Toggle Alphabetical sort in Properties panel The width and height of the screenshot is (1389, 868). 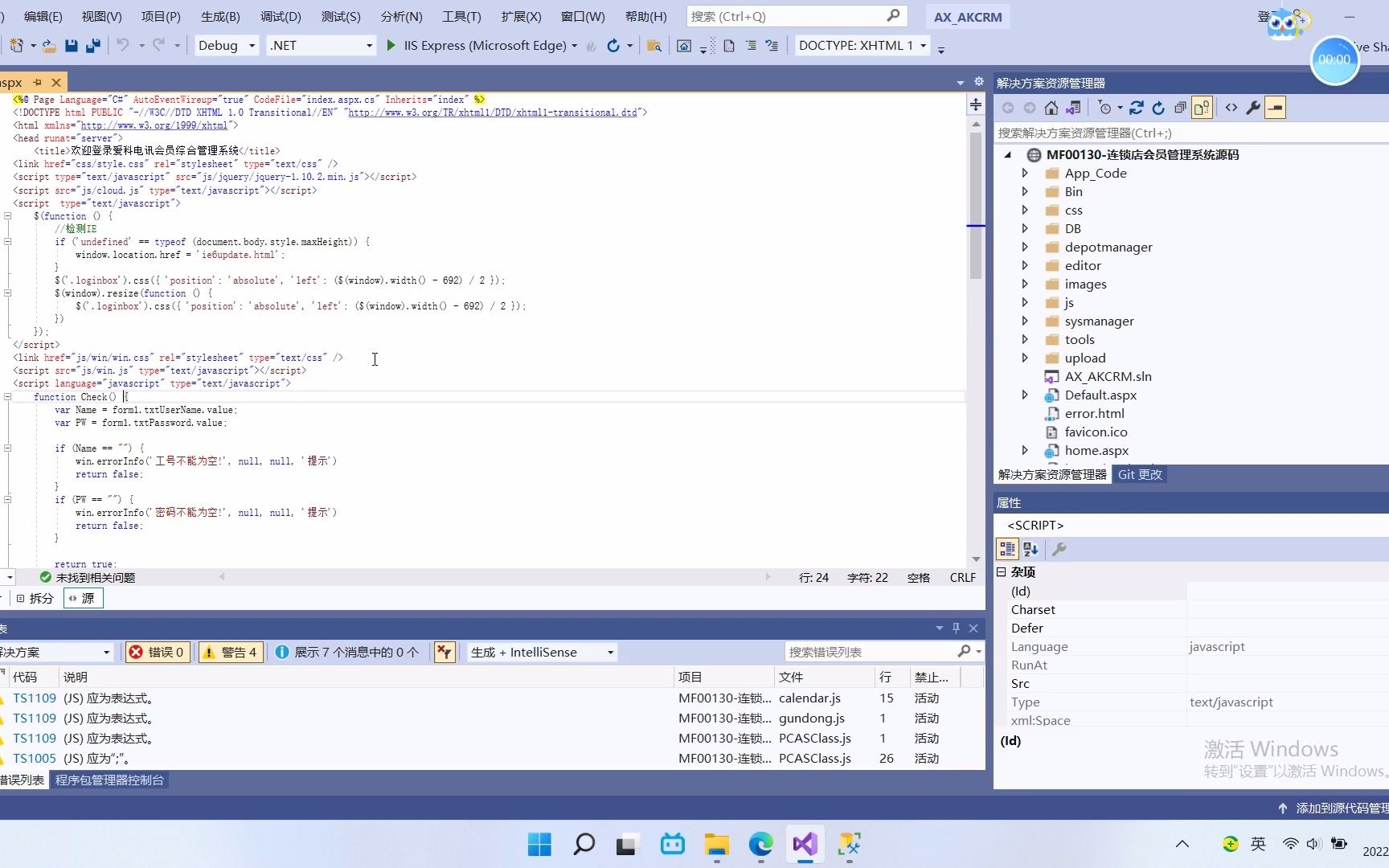pos(1031,549)
